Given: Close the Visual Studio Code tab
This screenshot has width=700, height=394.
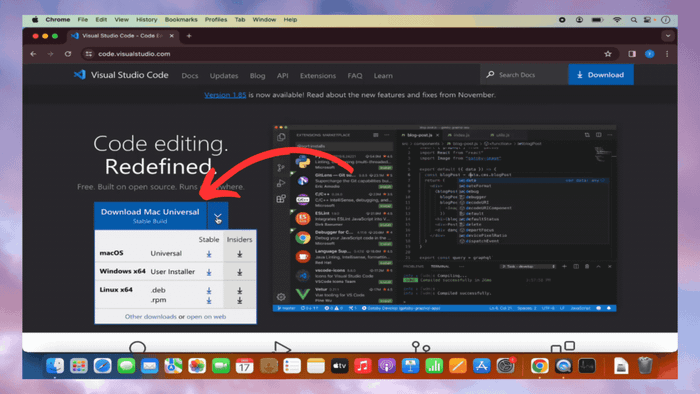Looking at the screenshot, I should pos(172,36).
